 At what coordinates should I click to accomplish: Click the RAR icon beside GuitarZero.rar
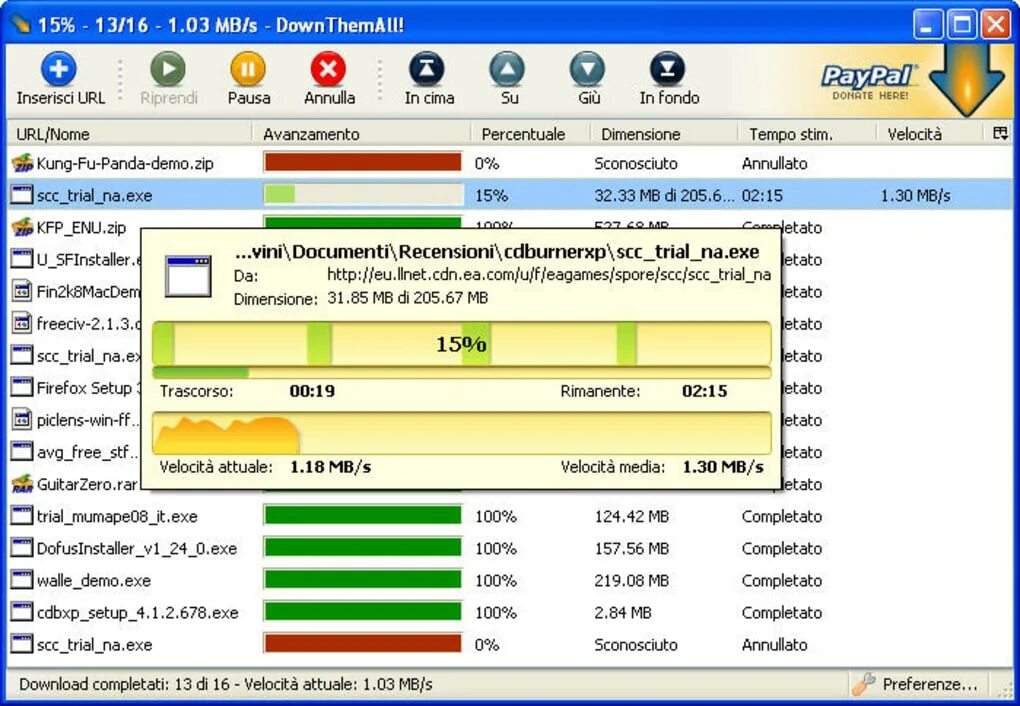tap(21, 484)
